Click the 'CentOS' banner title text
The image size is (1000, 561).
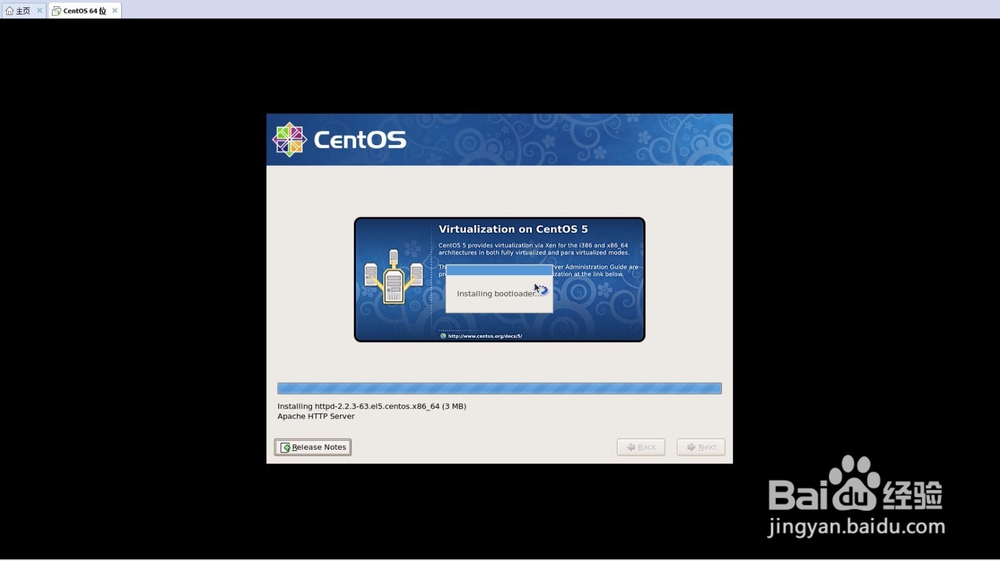(x=360, y=140)
